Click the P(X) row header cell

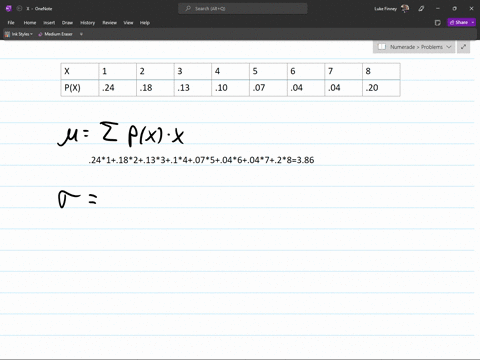(x=80, y=88)
